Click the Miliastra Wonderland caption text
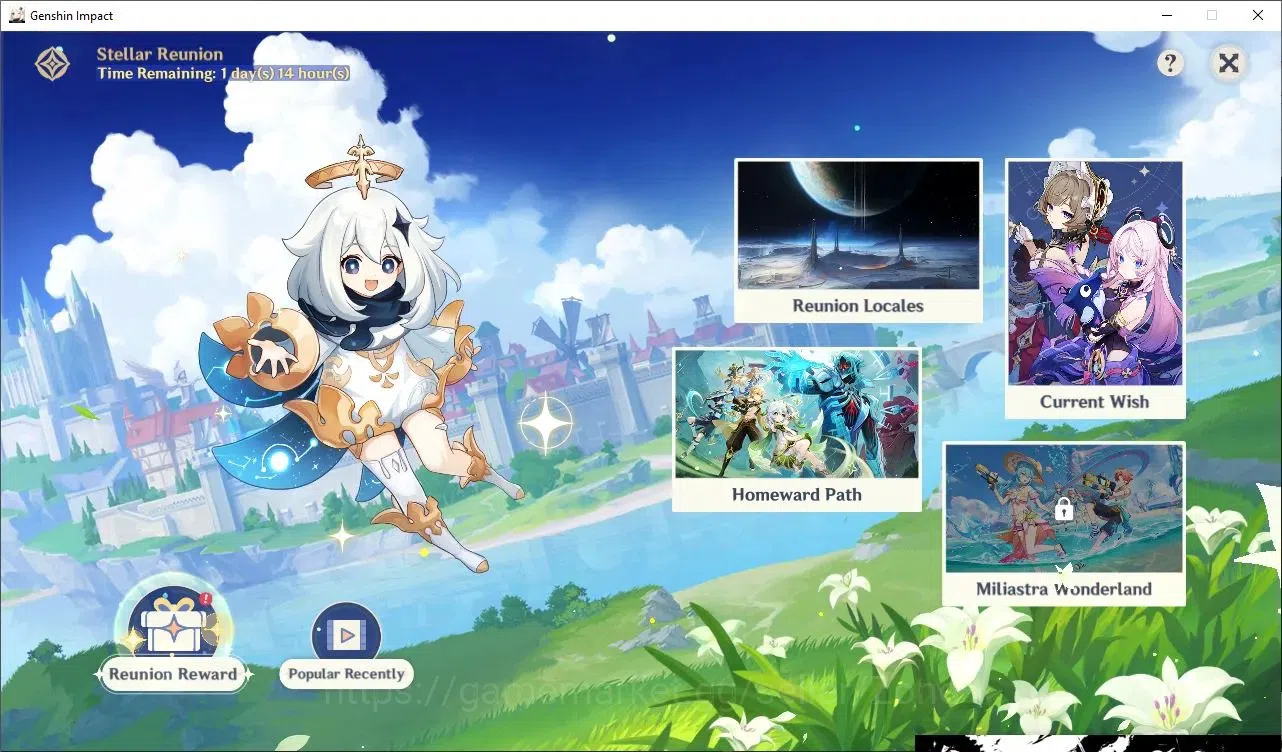This screenshot has height=752, width=1282. pyautogui.click(x=1064, y=589)
